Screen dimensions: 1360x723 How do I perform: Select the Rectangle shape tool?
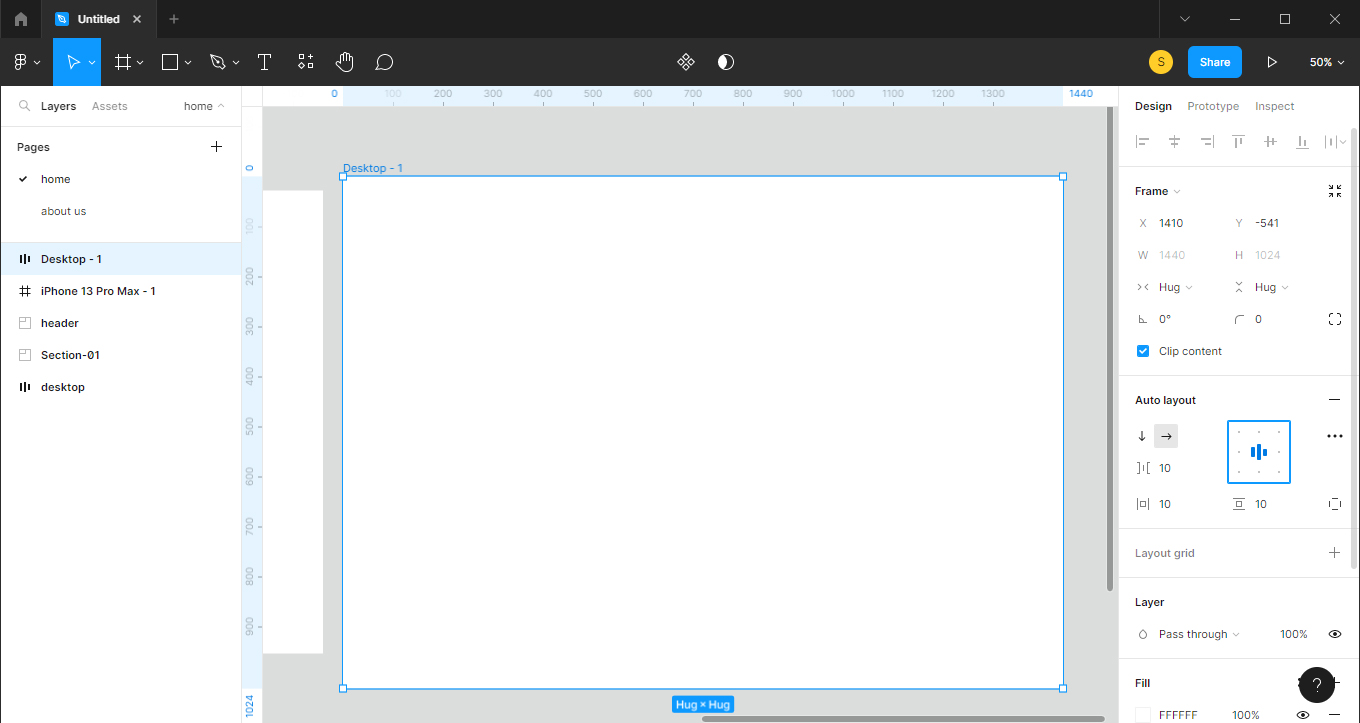point(170,62)
